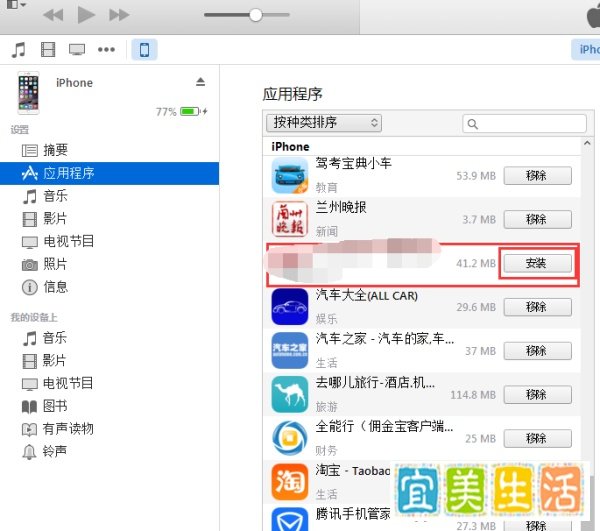Viewport: 600px width, 531px height.
Task: Open 电视节目 under settings
Action: coord(109,241)
